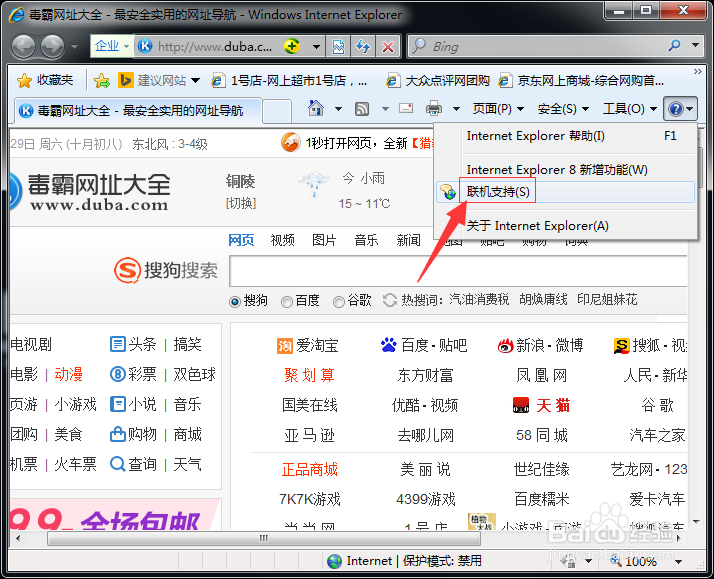714x579 pixels.
Task: Click the Read Mail envelope icon
Action: click(406, 108)
